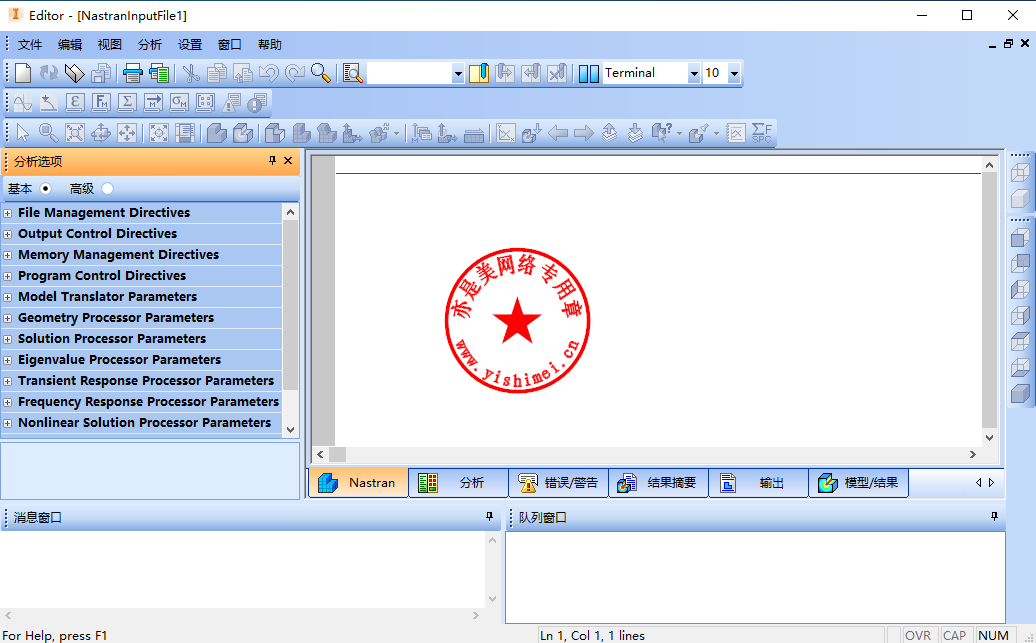This screenshot has height=643, width=1036.
Task: Click the editor horizontal scrollbar thumb
Action: point(338,454)
